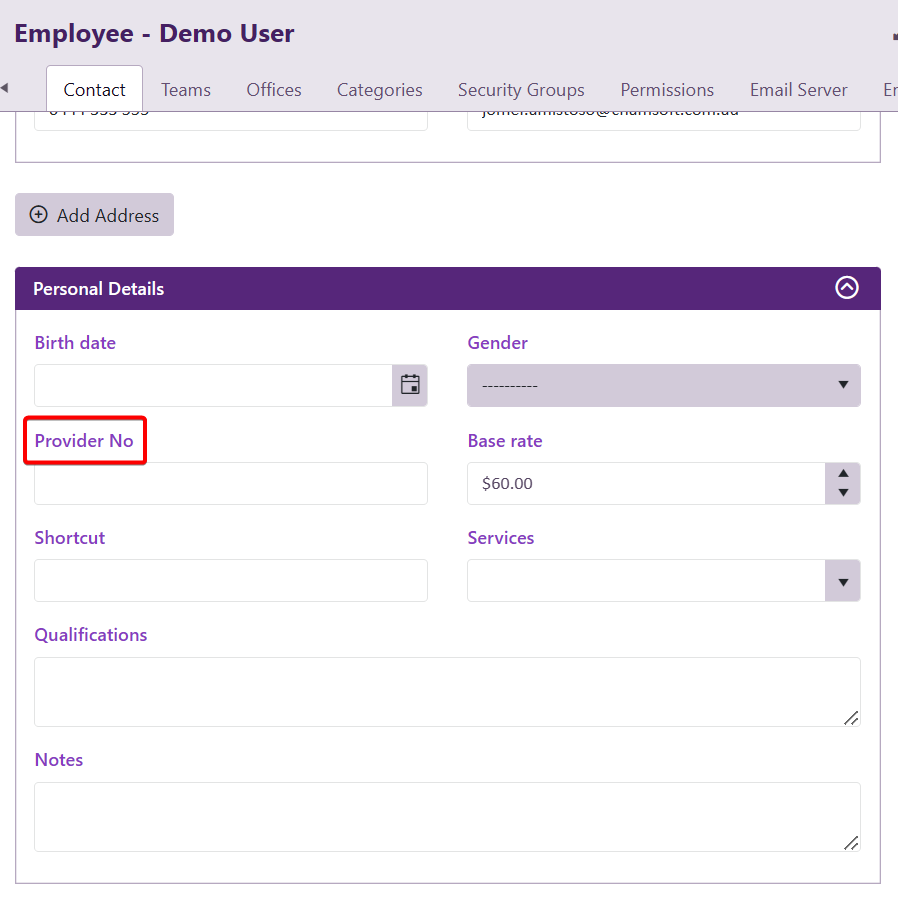Click inside the Notes text area
This screenshot has width=898, height=901.
point(447,816)
